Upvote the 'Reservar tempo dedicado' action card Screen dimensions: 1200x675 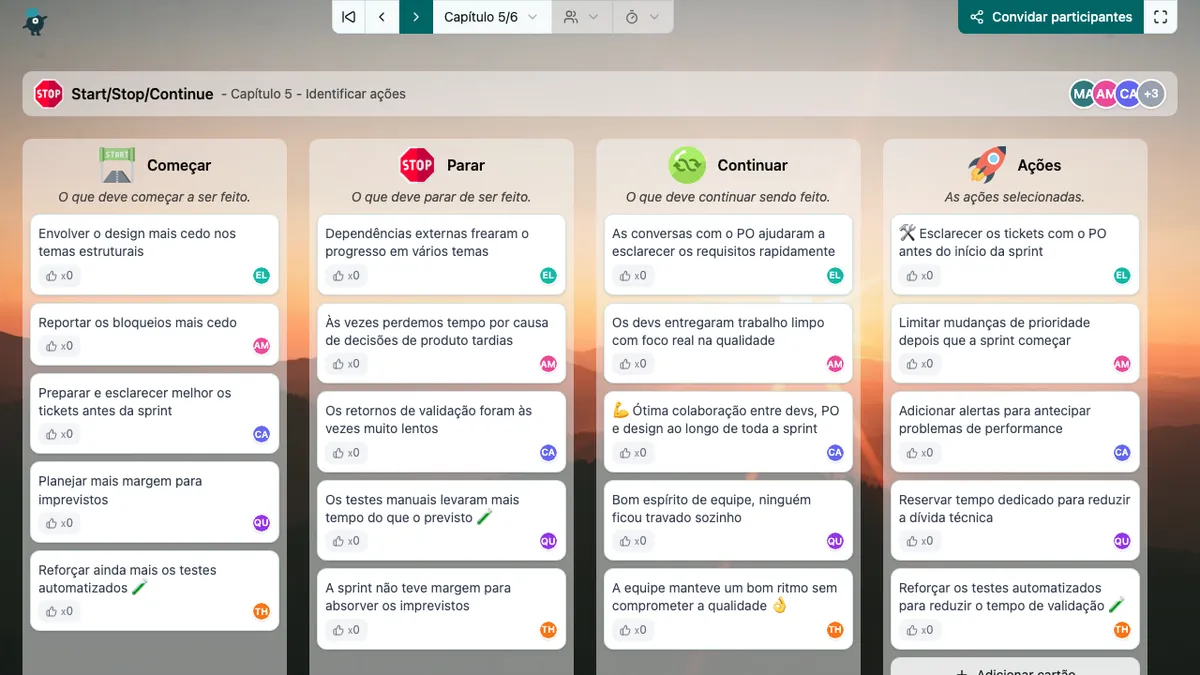(920, 541)
